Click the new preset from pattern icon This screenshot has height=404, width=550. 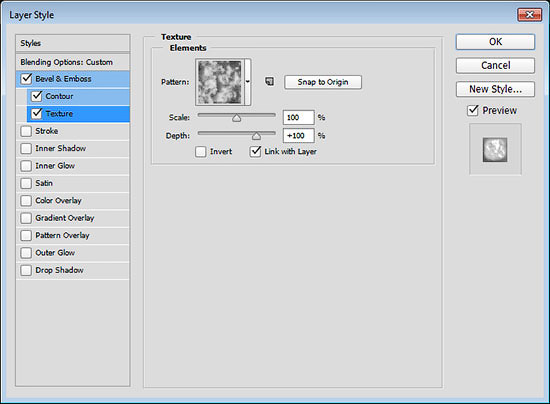click(269, 82)
